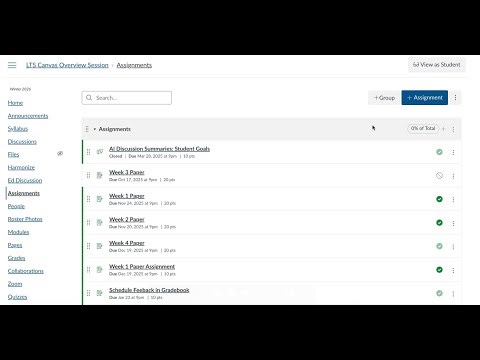Screen dimensions: 480x360
Task: Click drag handle for Week 1 Paper Assignment
Action: pos(88,270)
